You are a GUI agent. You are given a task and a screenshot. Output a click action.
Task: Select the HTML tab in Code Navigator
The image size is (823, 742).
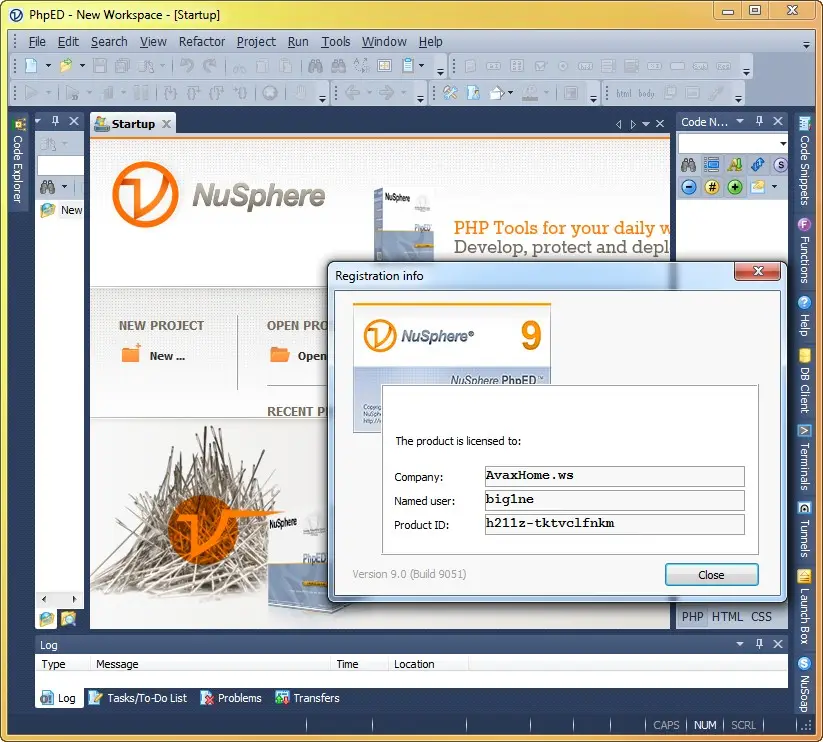coord(727,617)
